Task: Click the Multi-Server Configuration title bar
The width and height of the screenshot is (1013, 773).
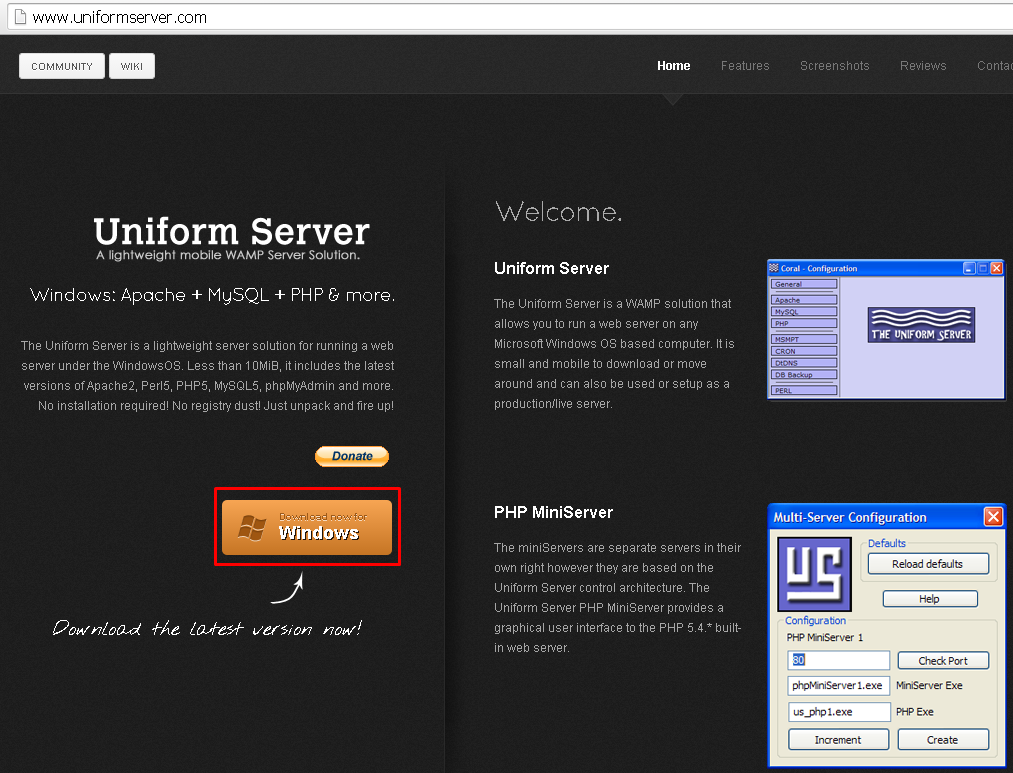Action: (x=886, y=517)
